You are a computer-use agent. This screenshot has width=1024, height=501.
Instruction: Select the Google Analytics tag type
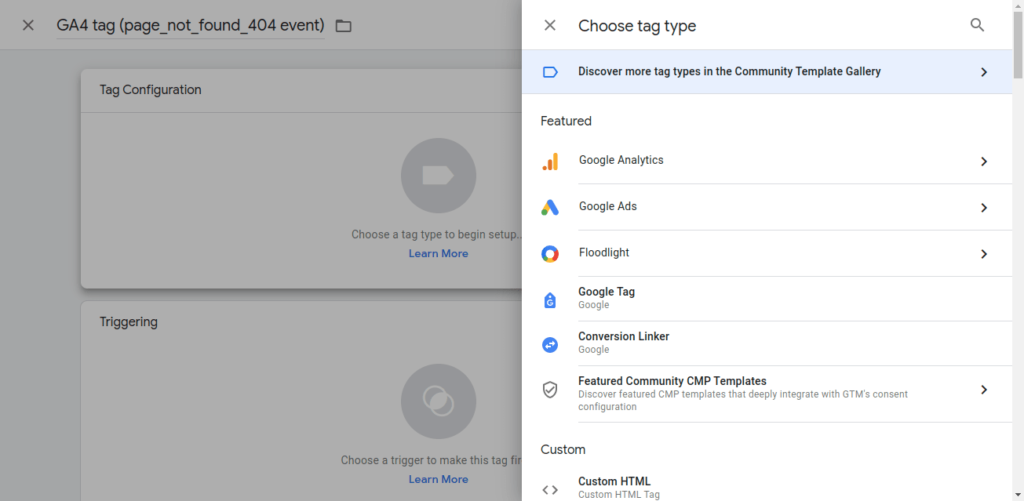point(767,161)
